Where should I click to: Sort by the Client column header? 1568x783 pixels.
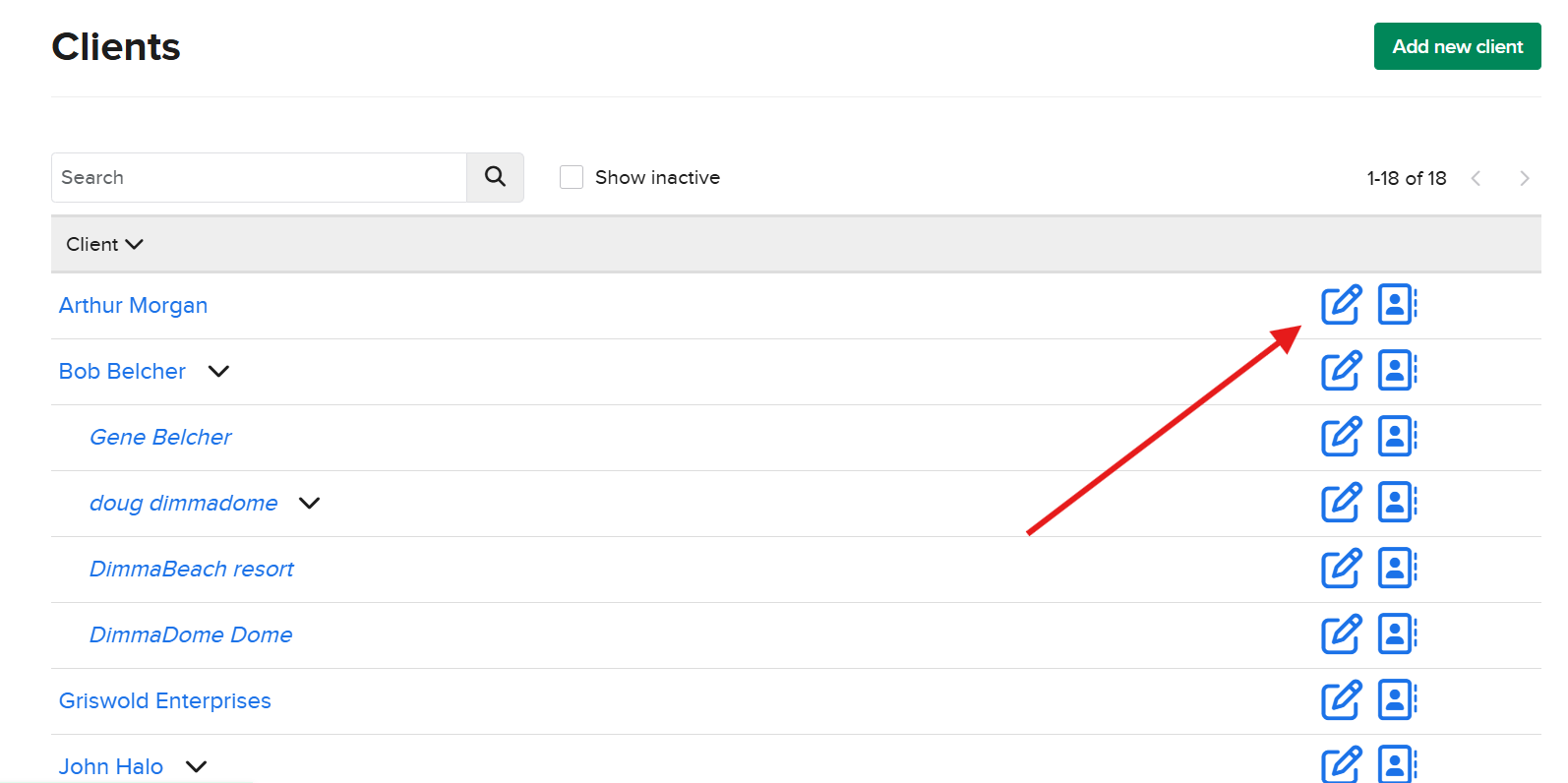pos(103,244)
